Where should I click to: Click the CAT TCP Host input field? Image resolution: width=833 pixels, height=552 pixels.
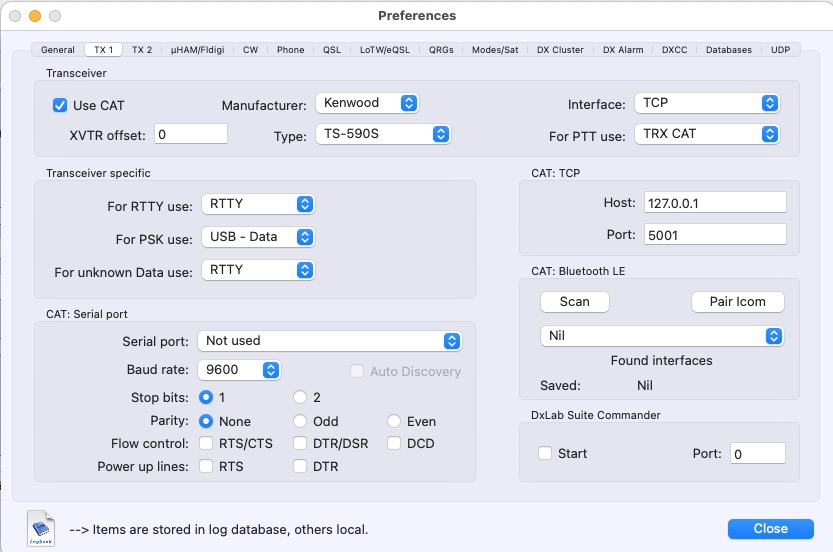click(x=715, y=203)
